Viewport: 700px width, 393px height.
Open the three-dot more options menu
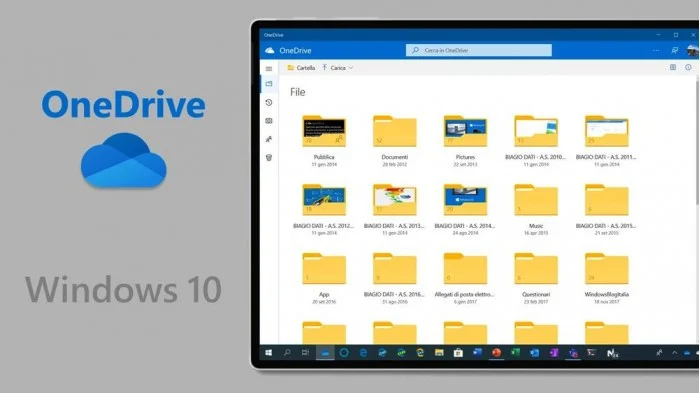(x=656, y=50)
